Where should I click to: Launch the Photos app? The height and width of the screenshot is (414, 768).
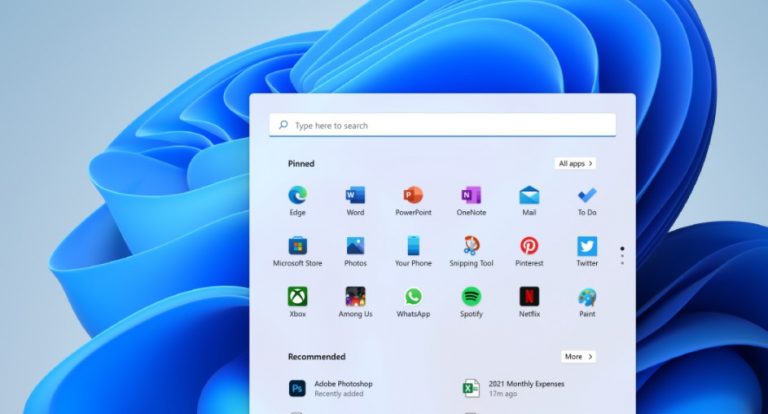[355, 252]
